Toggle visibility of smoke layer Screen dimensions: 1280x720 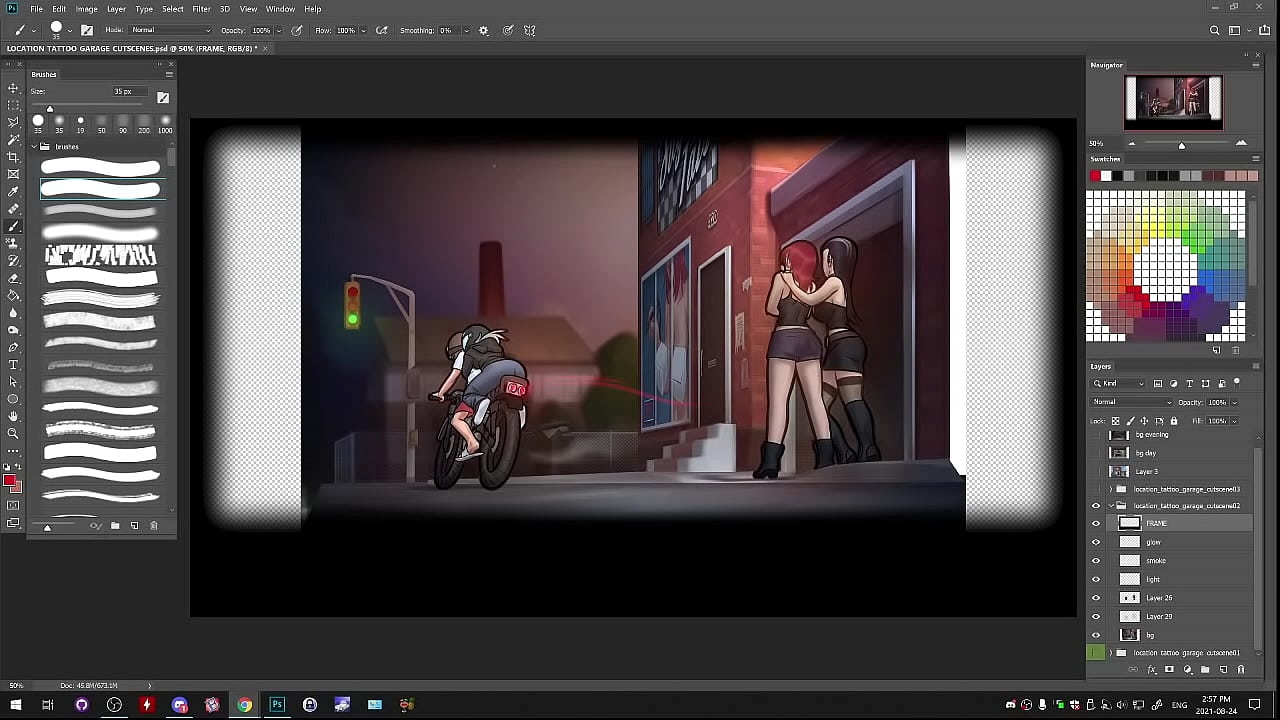tap(1096, 561)
